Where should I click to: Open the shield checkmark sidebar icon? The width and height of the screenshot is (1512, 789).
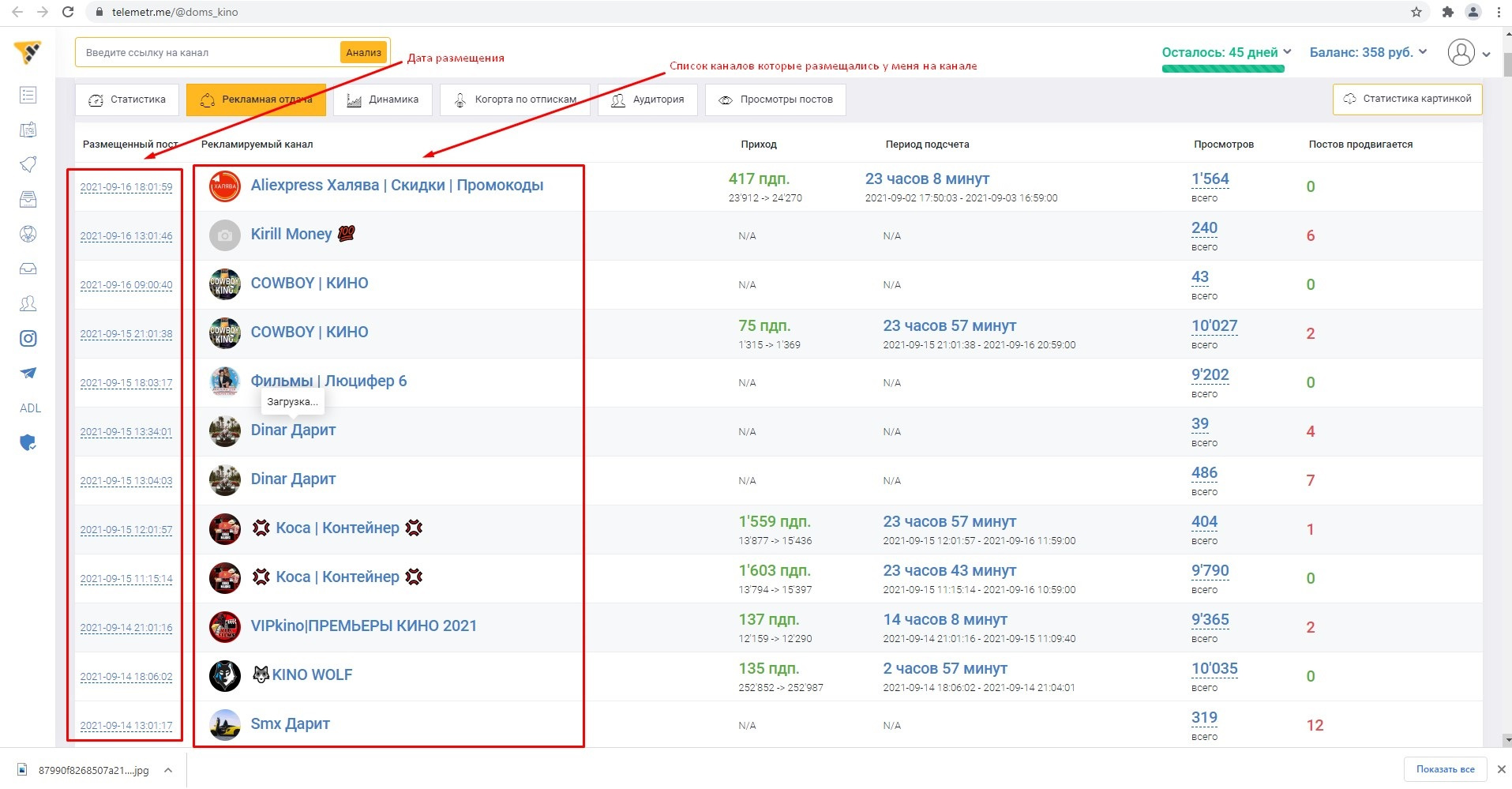(28, 443)
